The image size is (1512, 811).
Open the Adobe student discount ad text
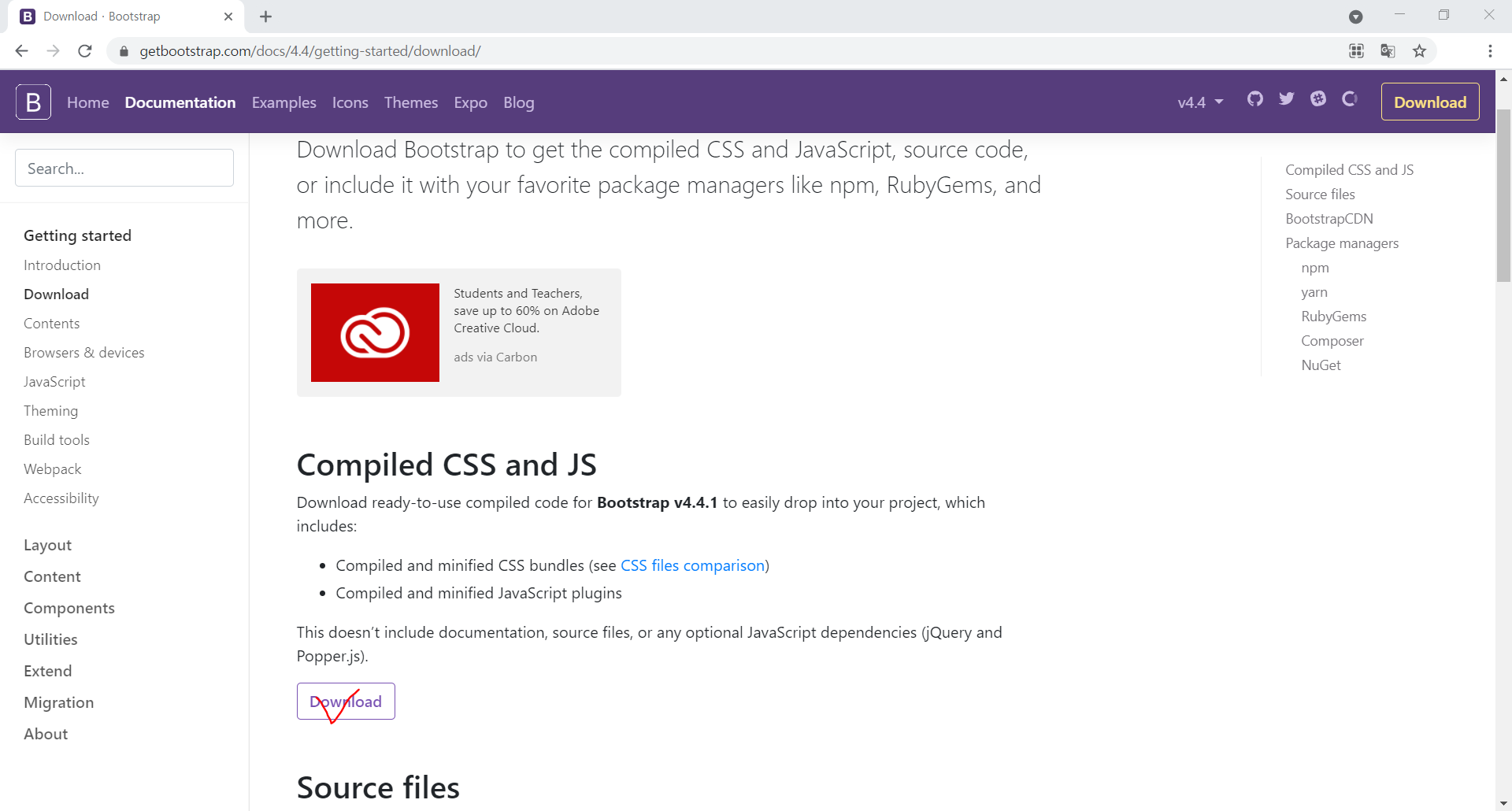coord(526,310)
